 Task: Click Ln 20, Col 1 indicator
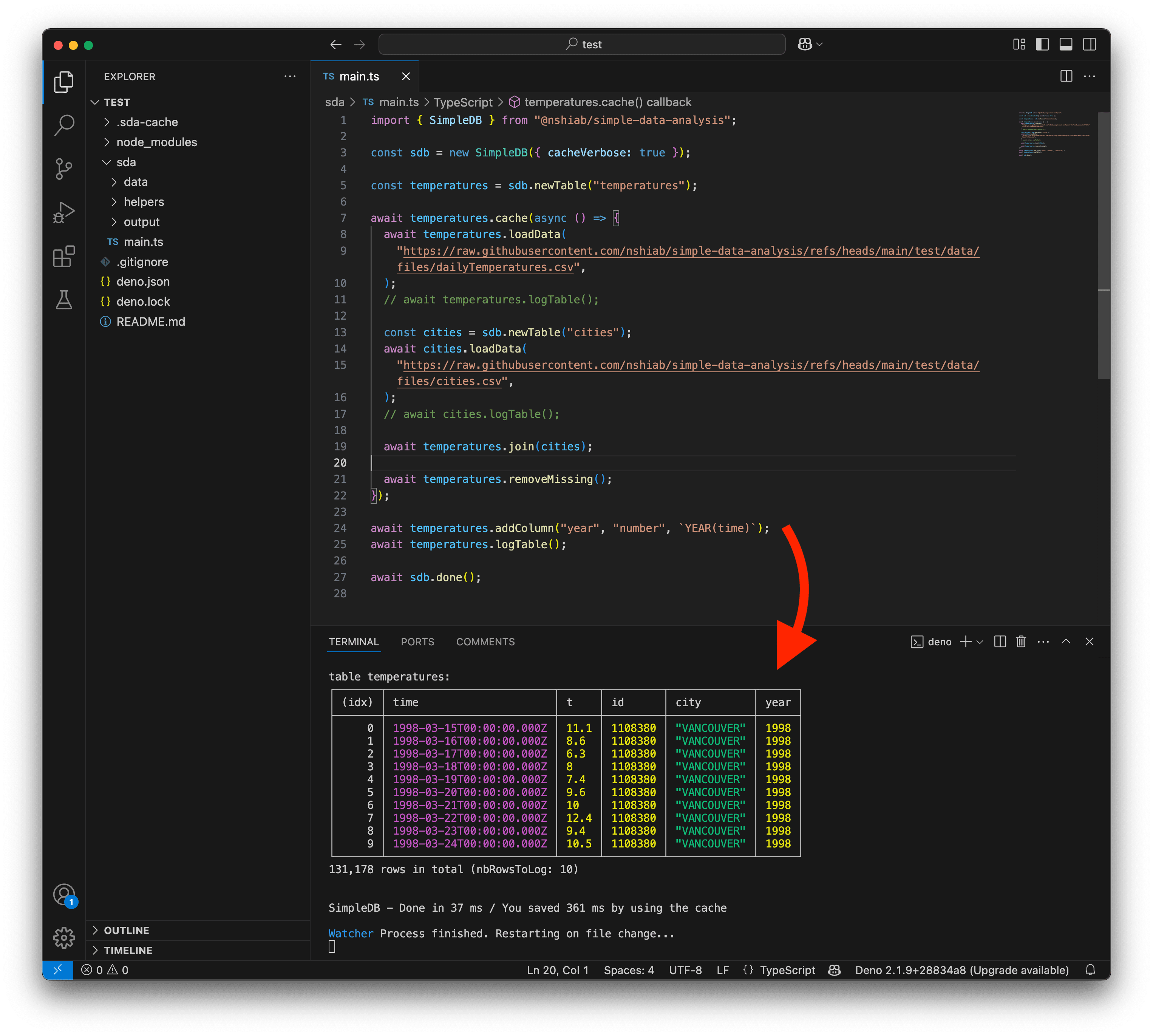pyautogui.click(x=557, y=970)
